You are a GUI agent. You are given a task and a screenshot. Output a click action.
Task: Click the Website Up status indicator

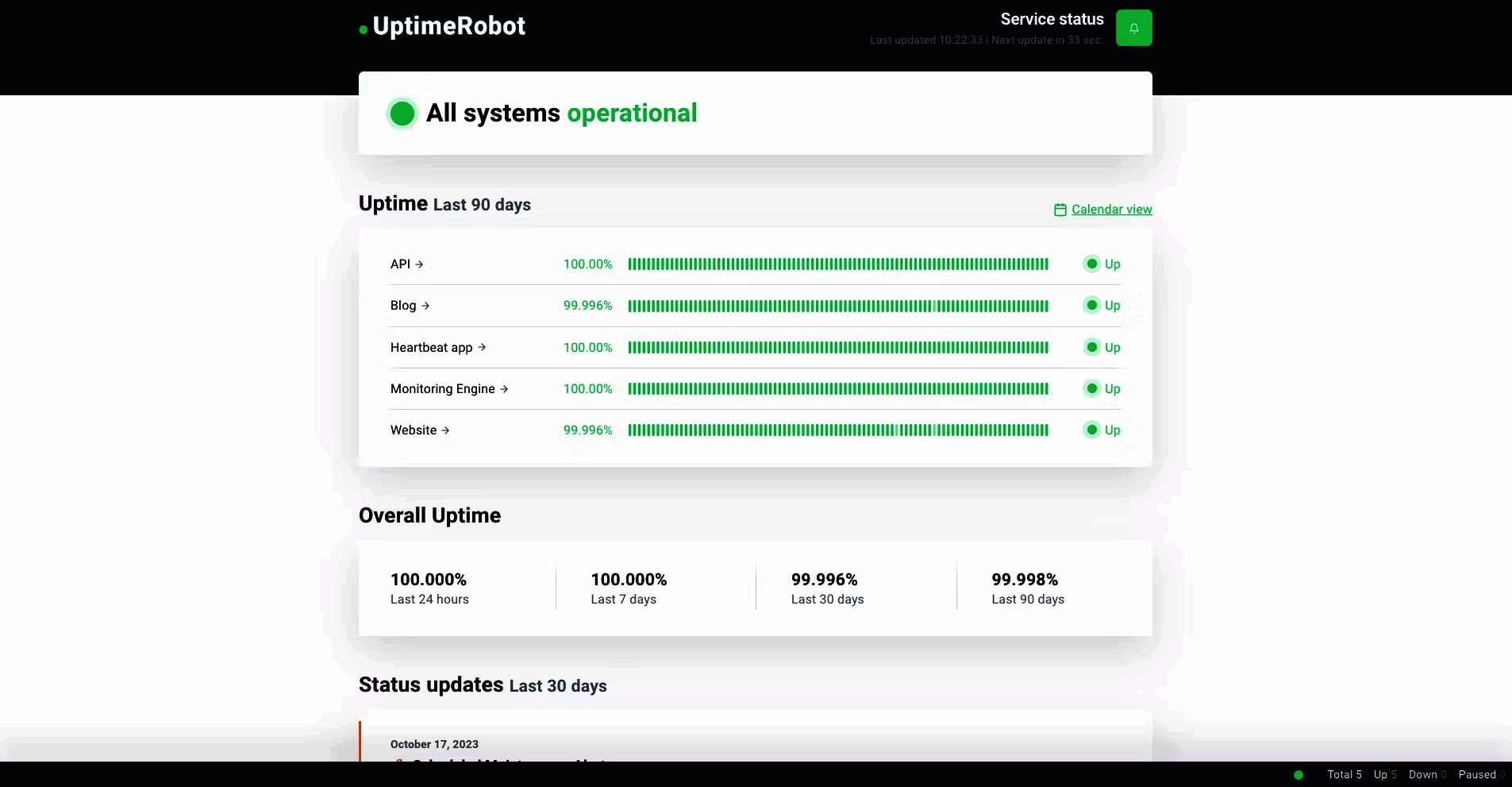coord(1102,430)
